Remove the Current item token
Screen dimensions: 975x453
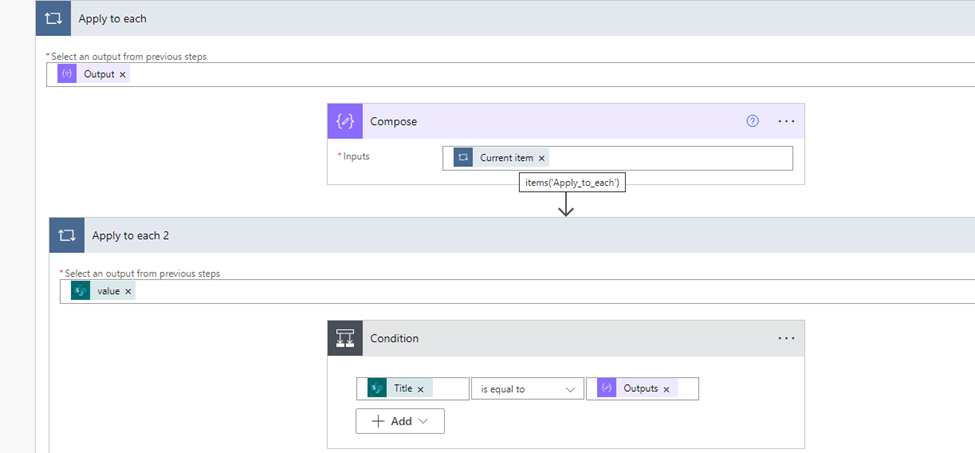pos(542,158)
